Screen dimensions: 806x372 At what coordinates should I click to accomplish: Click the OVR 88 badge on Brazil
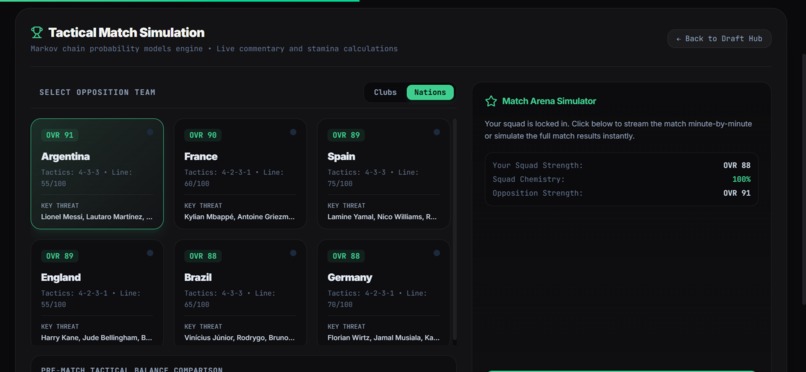(x=203, y=256)
